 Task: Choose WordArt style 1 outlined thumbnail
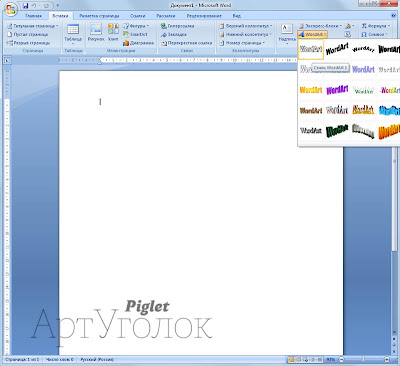[x=311, y=49]
